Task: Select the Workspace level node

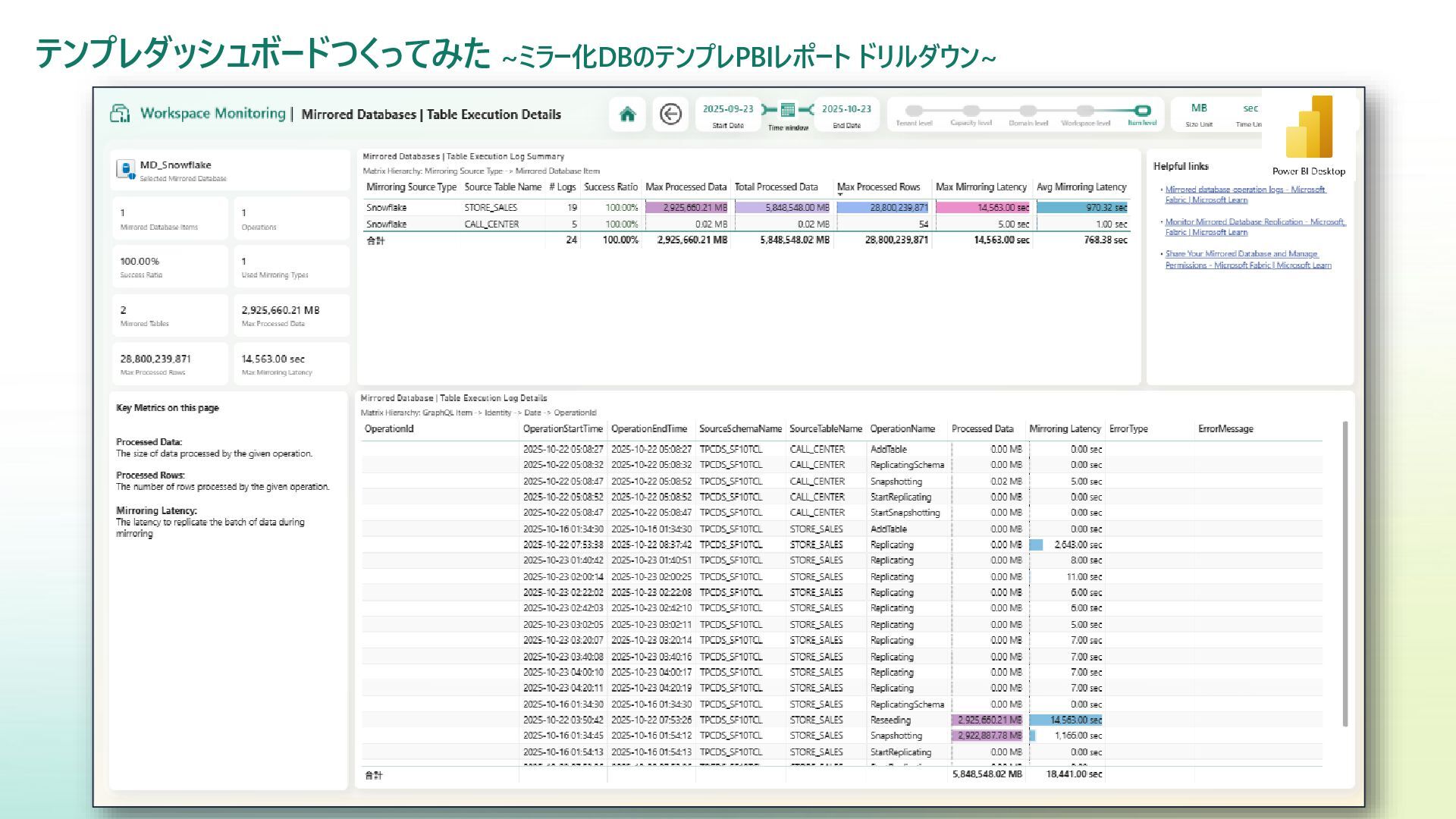Action: (x=1085, y=111)
